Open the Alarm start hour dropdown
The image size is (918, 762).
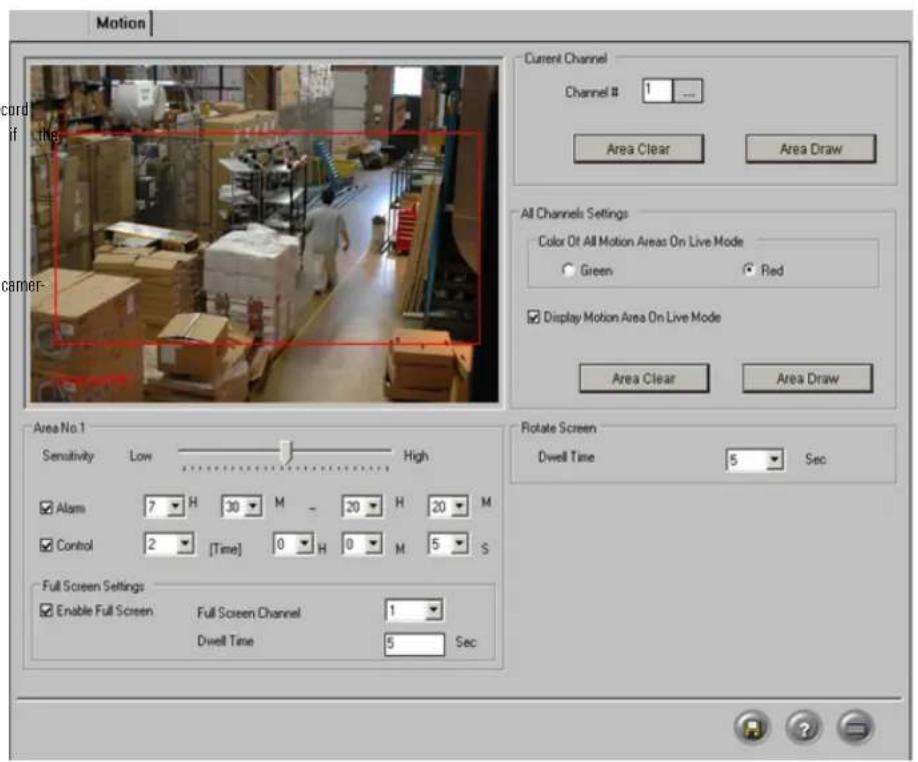(175, 506)
